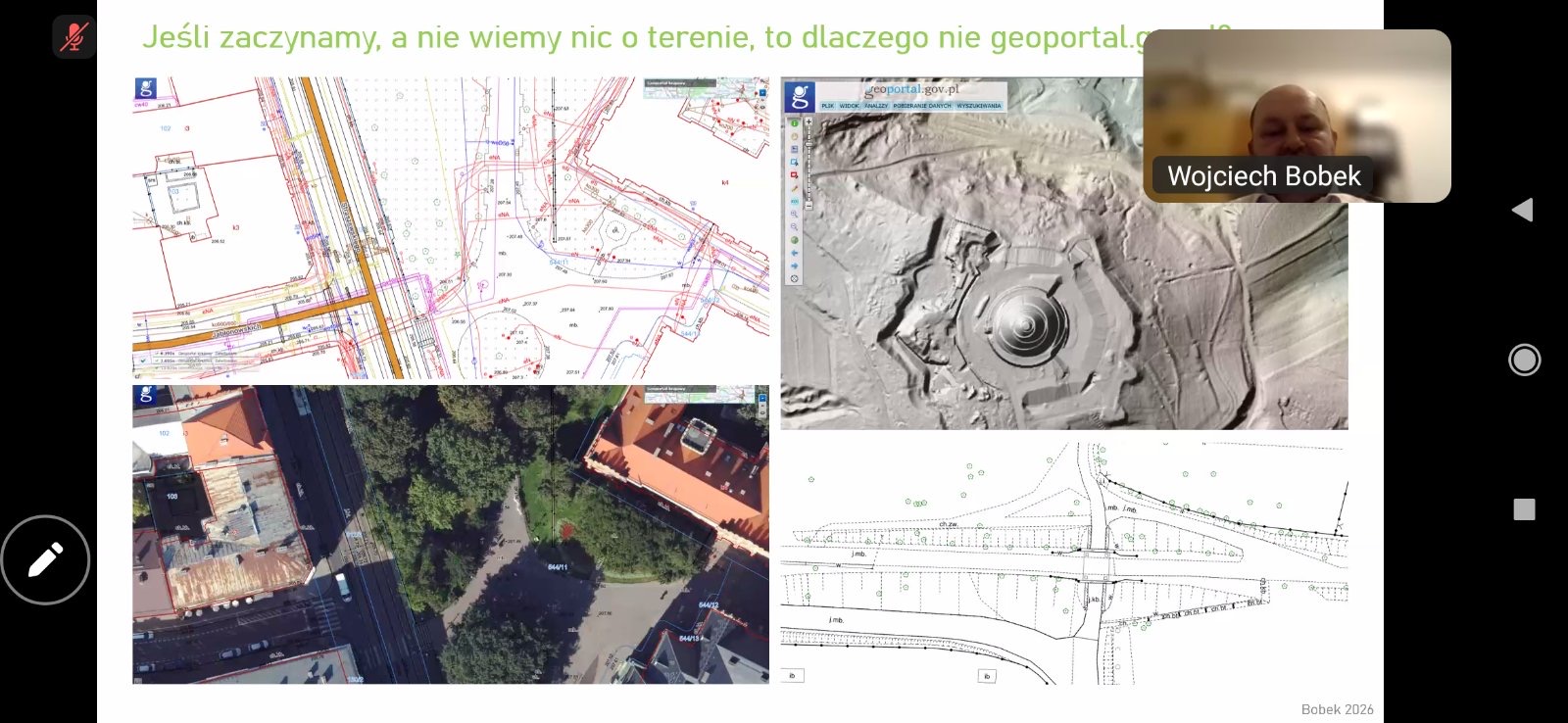
Task: Open the ANALIZY menu
Action: [876, 106]
